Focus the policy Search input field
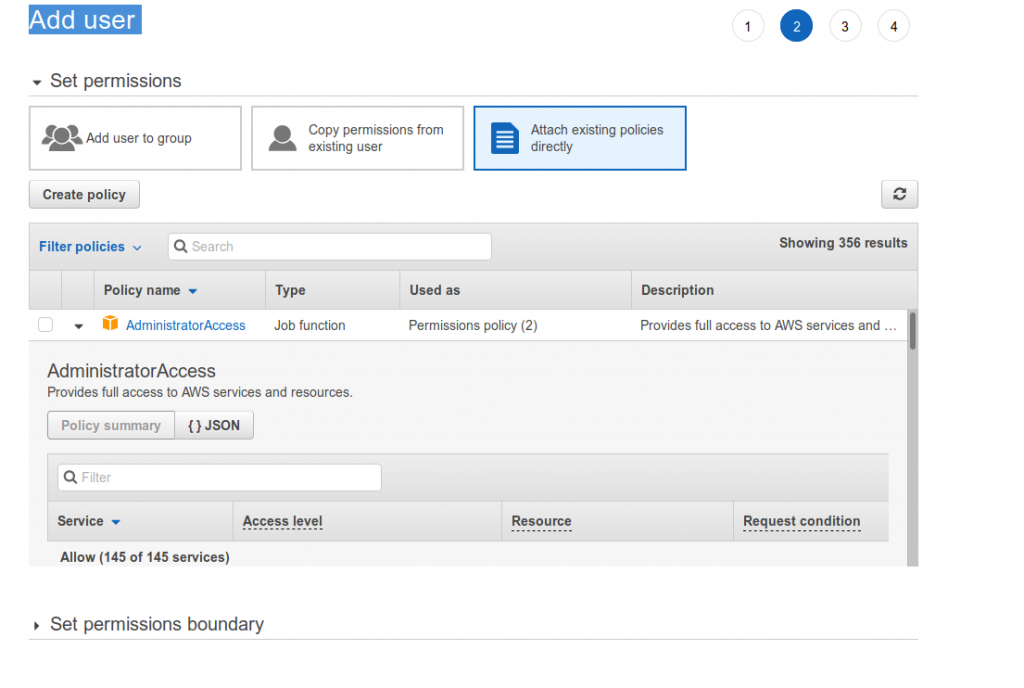Viewport: 1024px width, 688px height. pyautogui.click(x=330, y=247)
